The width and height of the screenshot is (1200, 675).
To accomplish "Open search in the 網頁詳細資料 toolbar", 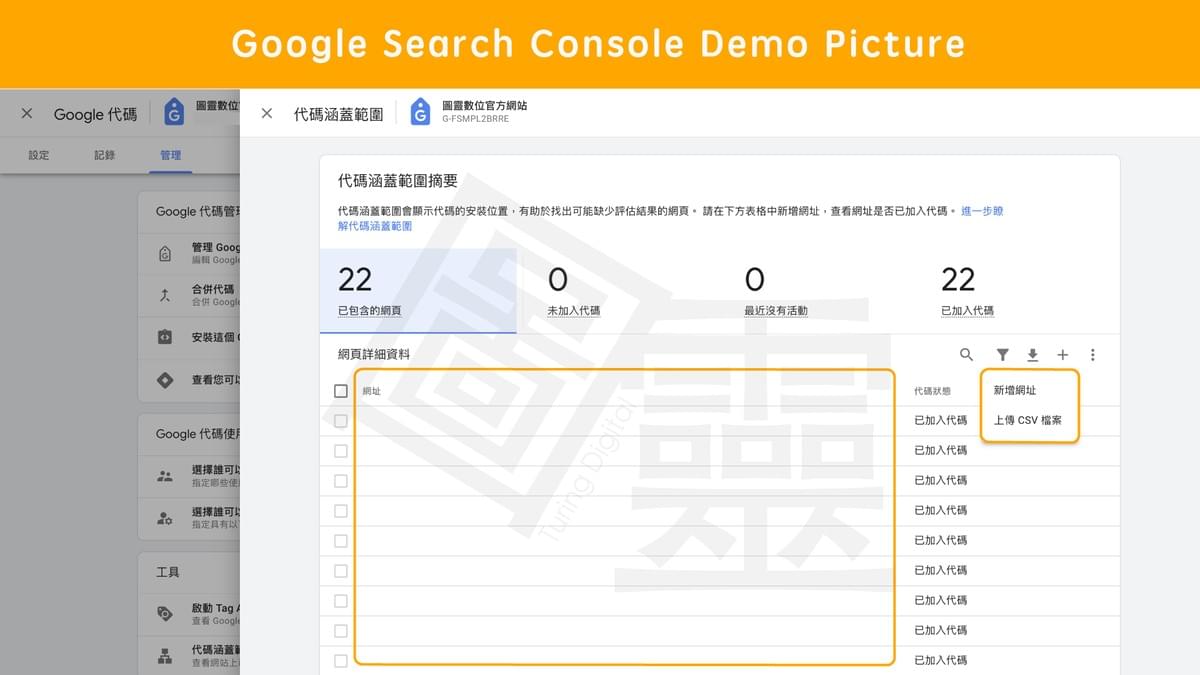I will [x=966, y=355].
